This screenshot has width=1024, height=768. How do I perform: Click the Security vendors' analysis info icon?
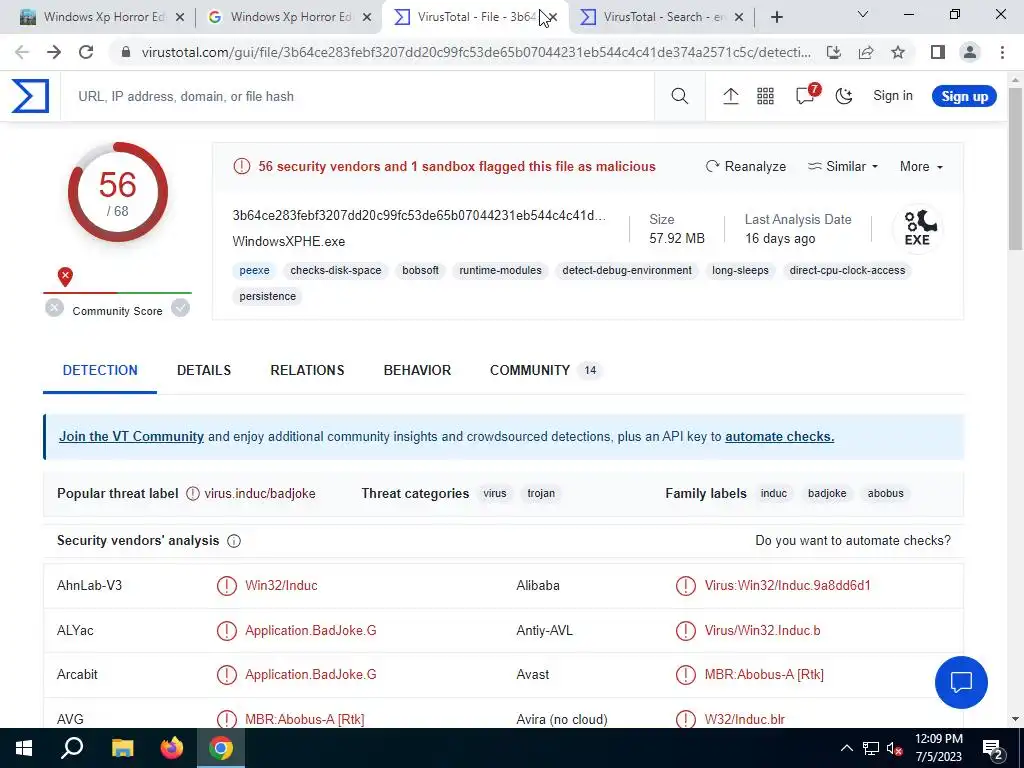234,541
